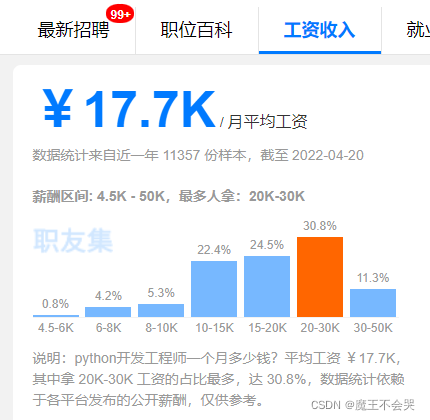Open the 最新招聘 tab

click(73, 30)
